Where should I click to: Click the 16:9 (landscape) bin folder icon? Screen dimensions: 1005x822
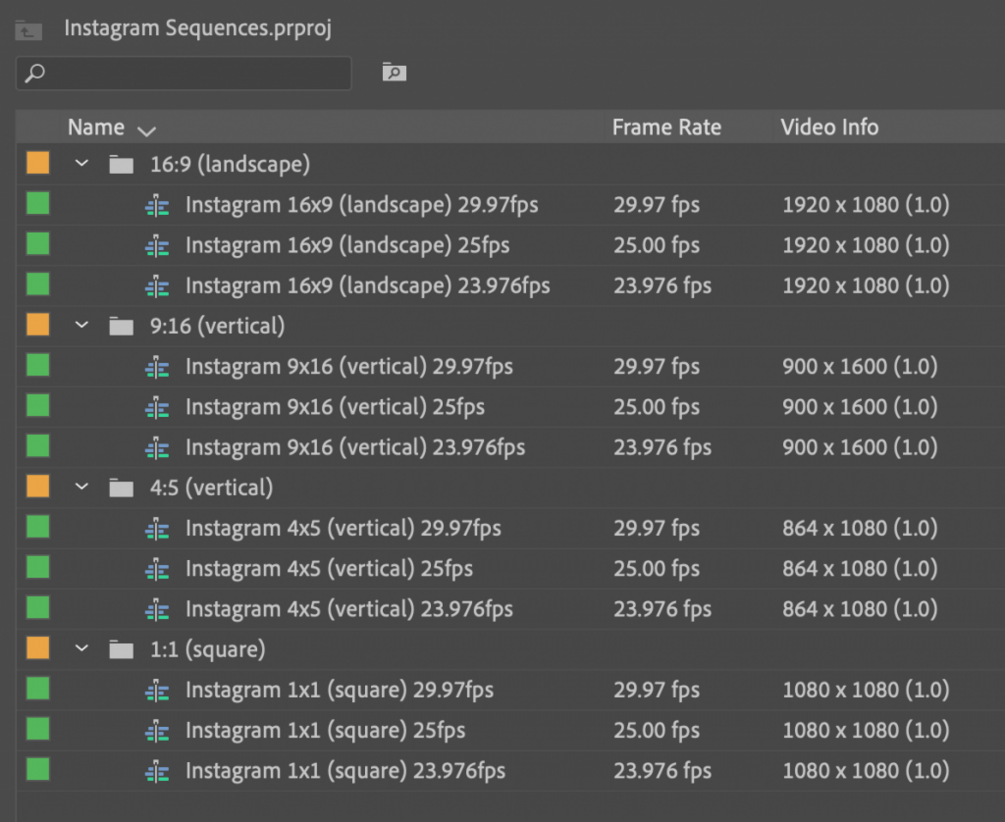click(x=121, y=165)
